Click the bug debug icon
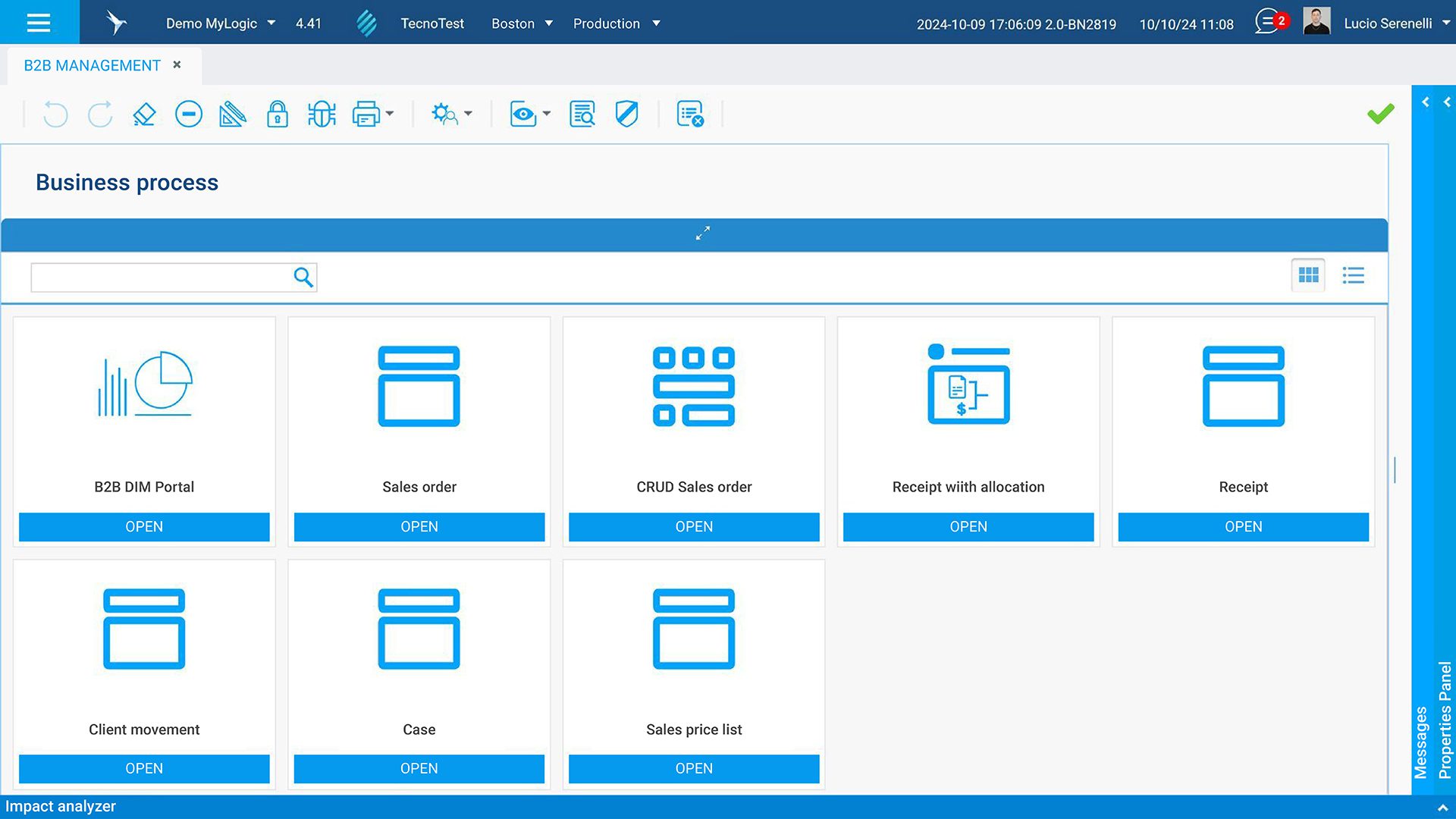Viewport: 1456px width, 819px height. click(x=322, y=115)
